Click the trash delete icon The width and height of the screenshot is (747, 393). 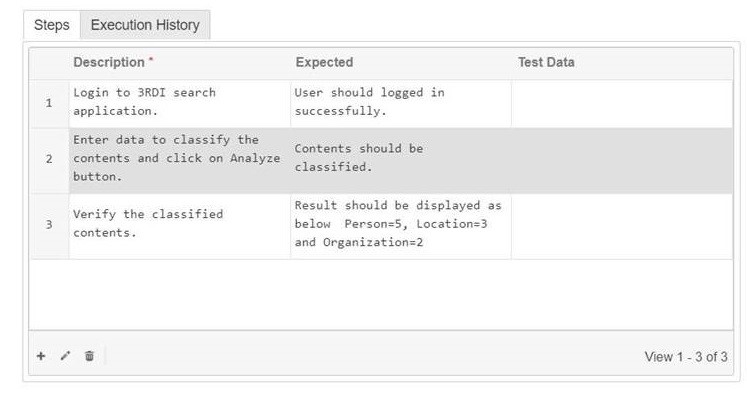pyautogui.click(x=89, y=356)
